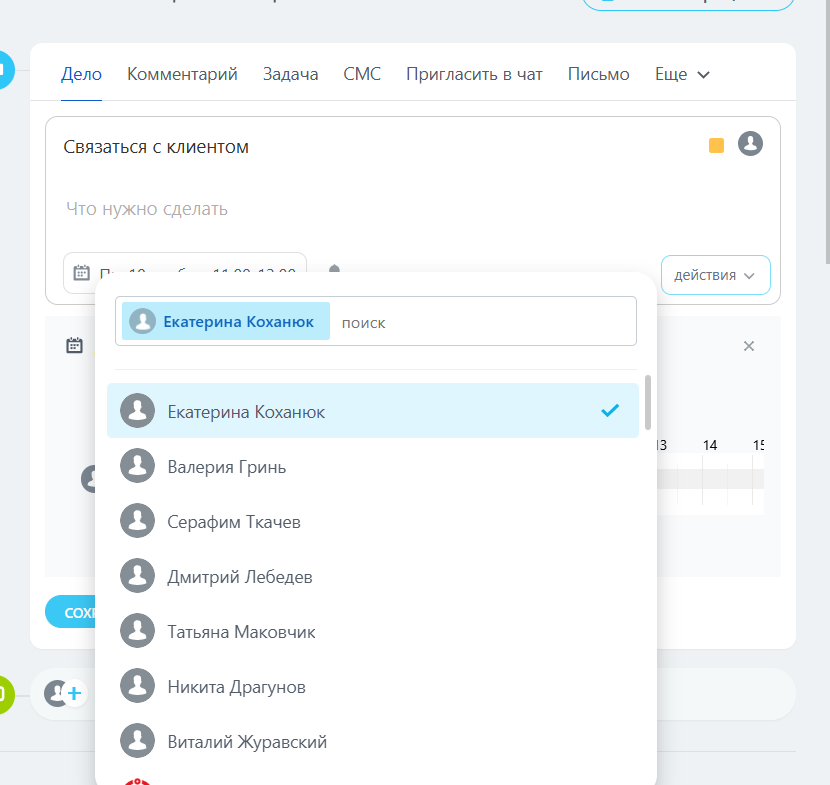Select Екатерина Коханюк in the list
The width and height of the screenshot is (830, 785).
tap(373, 411)
